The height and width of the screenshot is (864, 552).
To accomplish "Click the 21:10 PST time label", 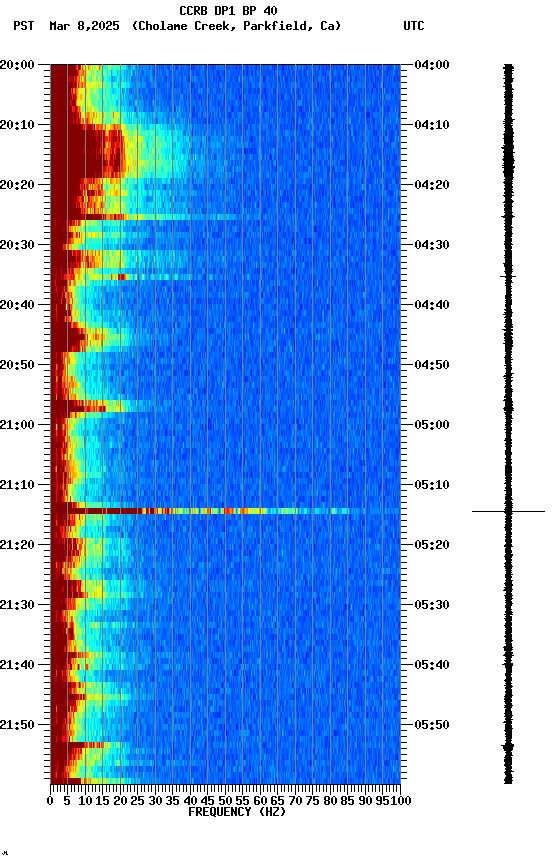I will point(17,485).
